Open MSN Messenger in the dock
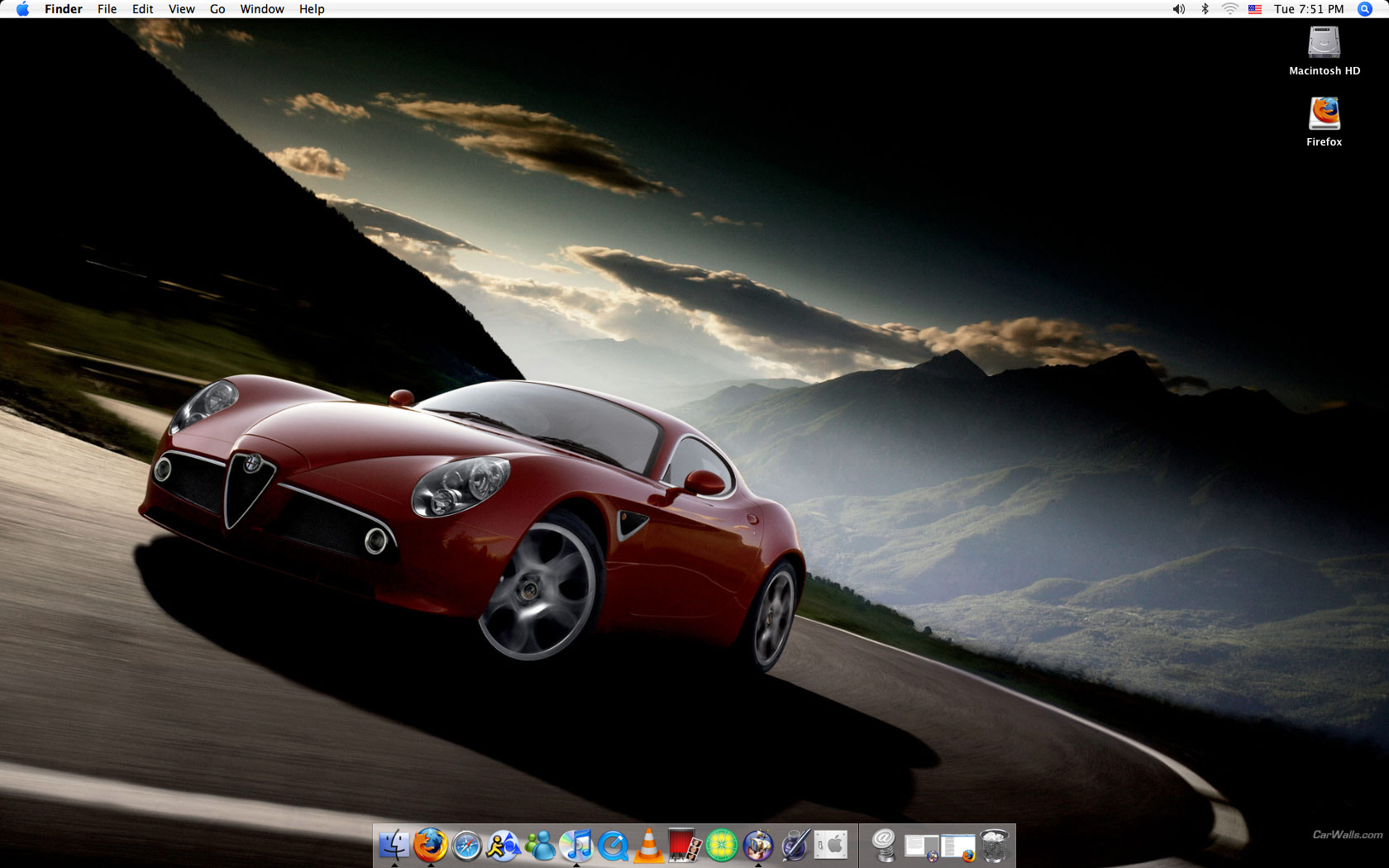 (x=541, y=846)
